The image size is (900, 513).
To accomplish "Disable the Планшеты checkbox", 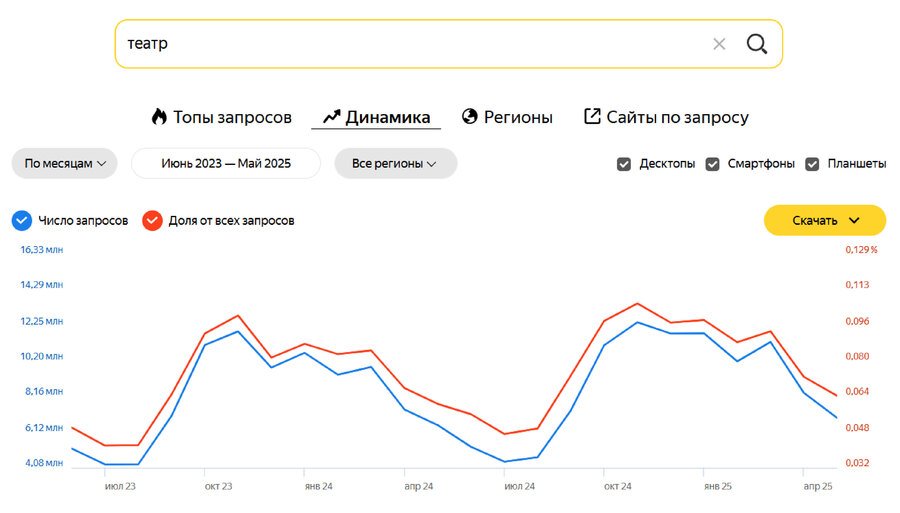I will coord(812,164).
